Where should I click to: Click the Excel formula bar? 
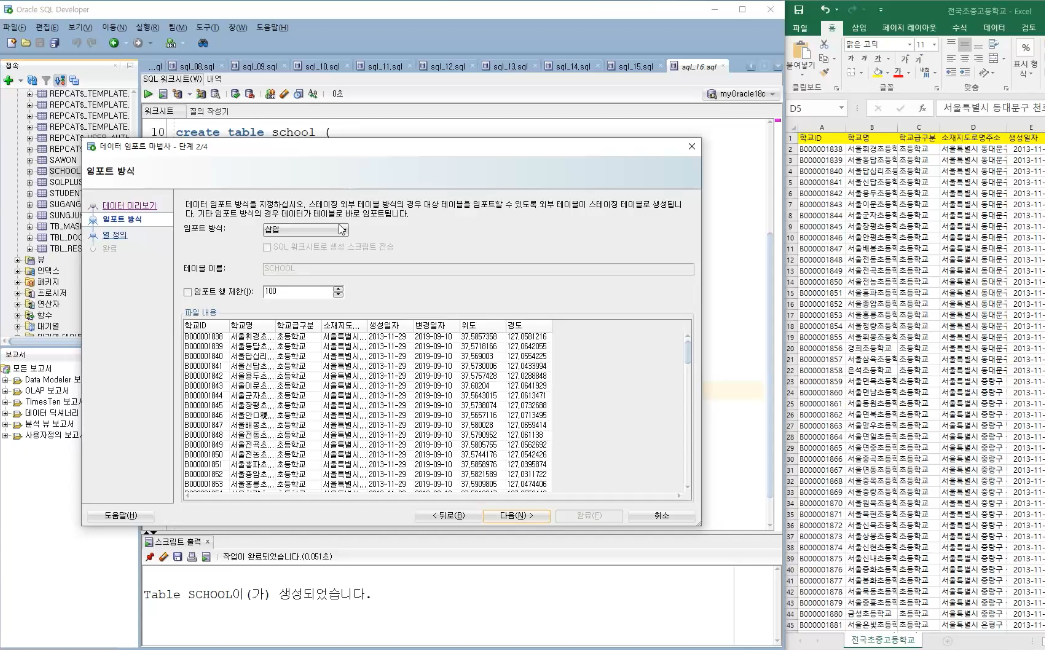pos(990,108)
